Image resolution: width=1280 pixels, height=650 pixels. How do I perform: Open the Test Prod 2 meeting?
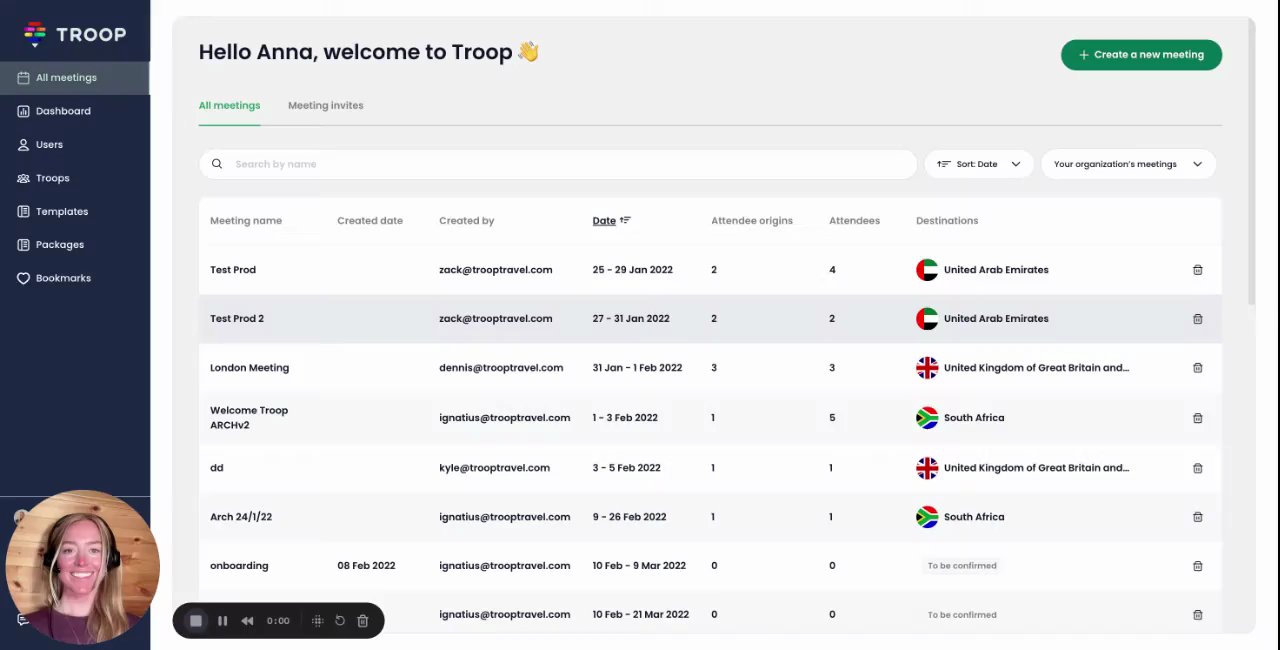coord(237,319)
